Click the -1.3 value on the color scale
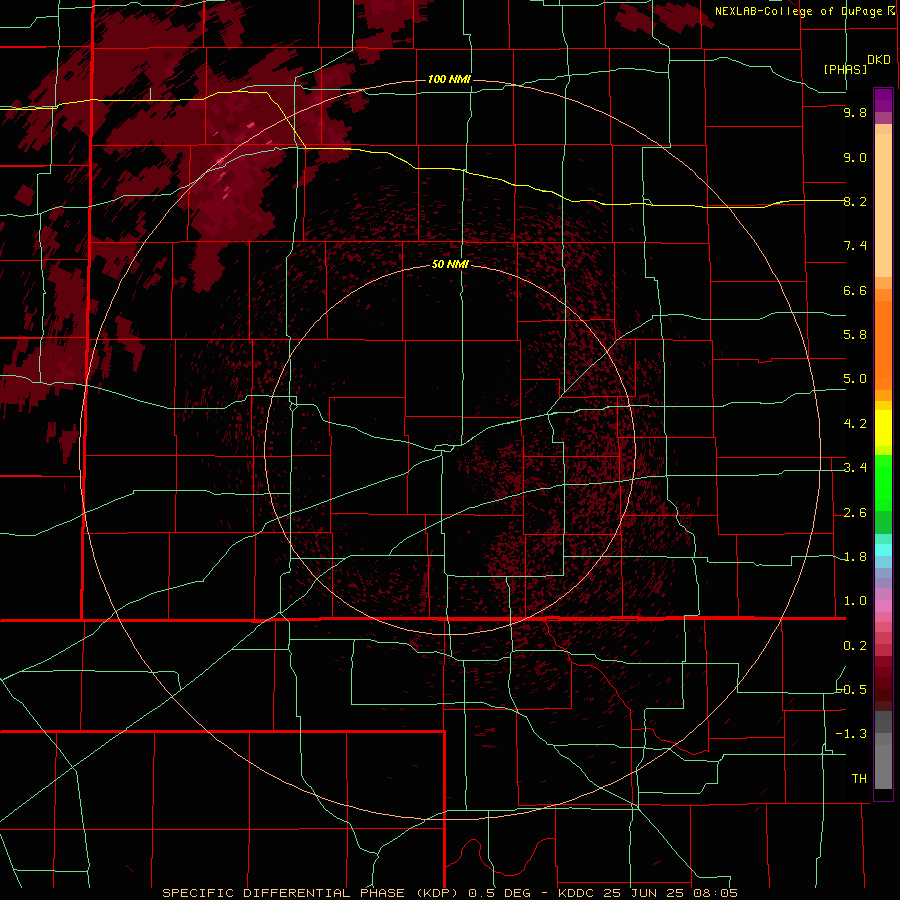The image size is (900, 900). pyautogui.click(x=852, y=734)
